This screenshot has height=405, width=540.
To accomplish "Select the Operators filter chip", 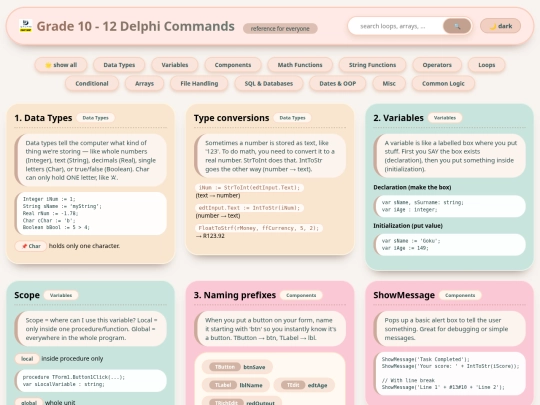I will (437, 65).
